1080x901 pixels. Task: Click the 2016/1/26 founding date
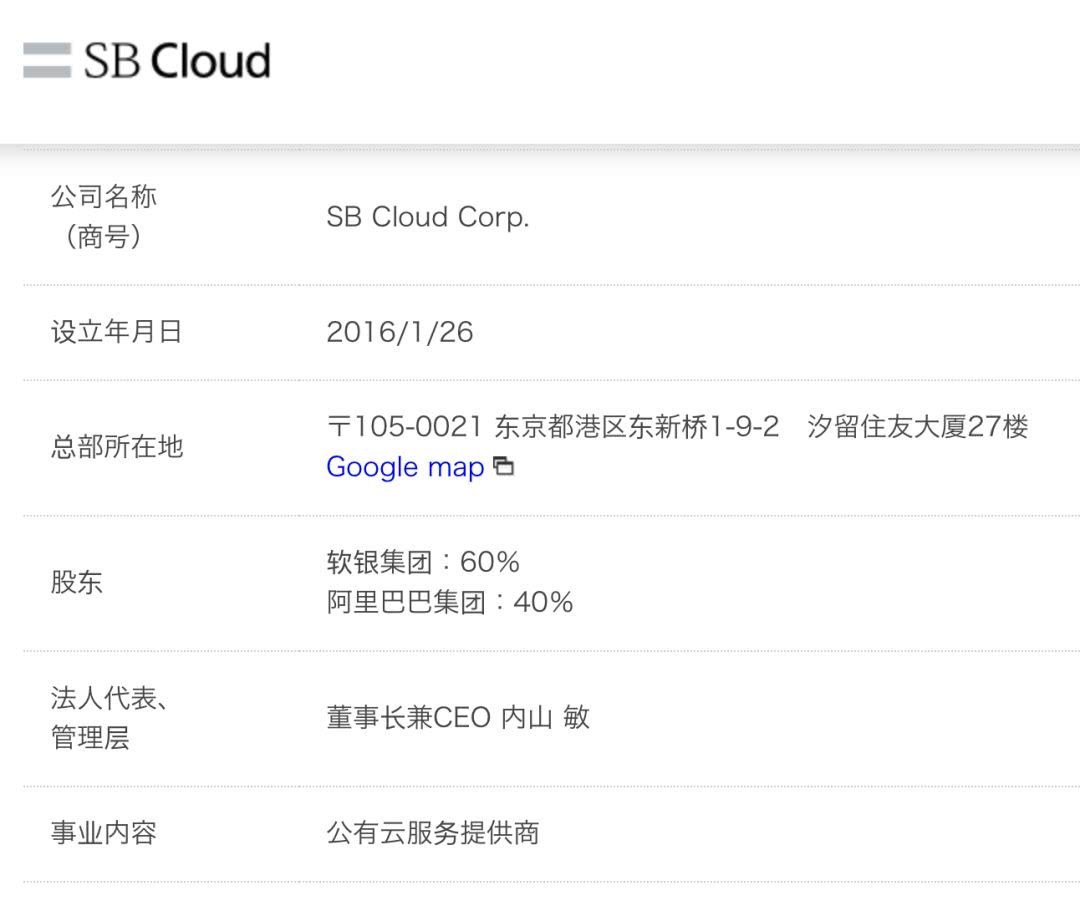(x=400, y=332)
